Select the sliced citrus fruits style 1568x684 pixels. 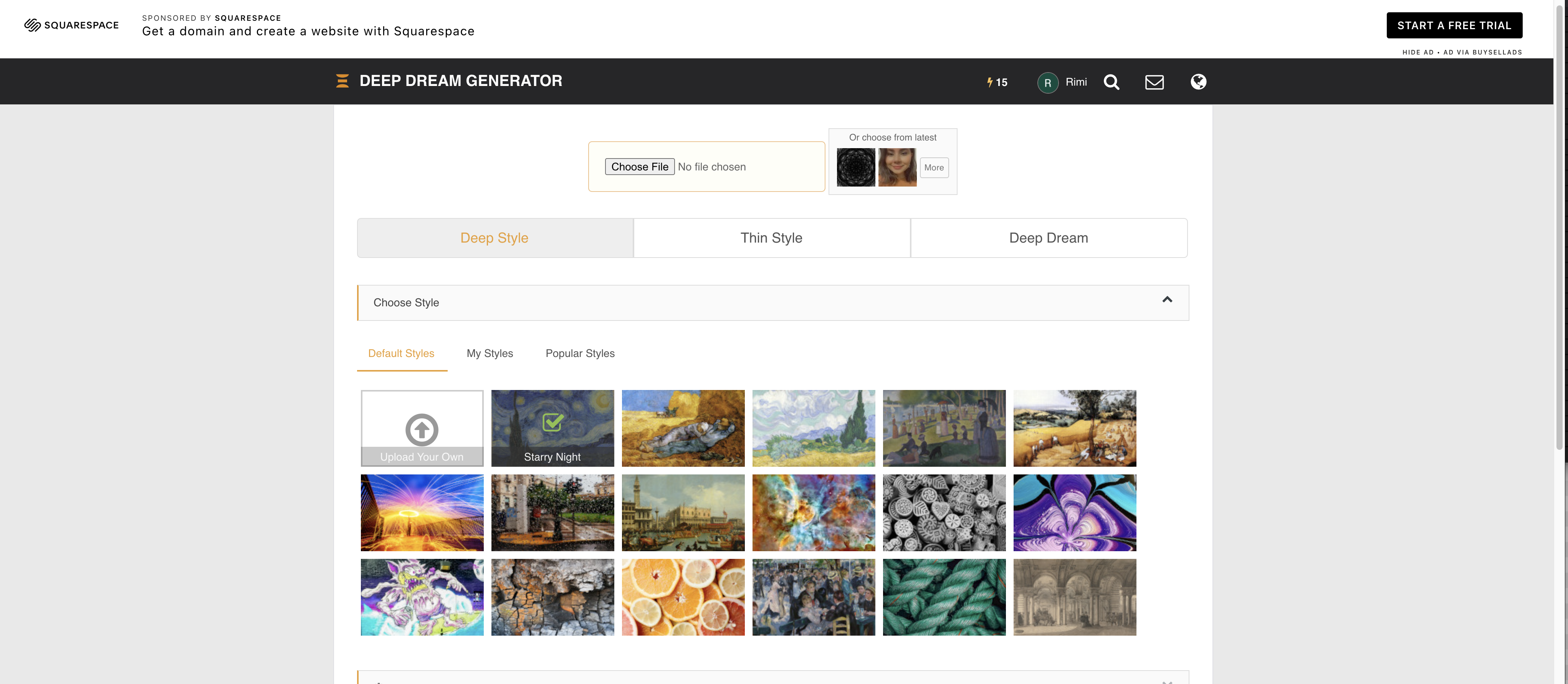point(683,598)
